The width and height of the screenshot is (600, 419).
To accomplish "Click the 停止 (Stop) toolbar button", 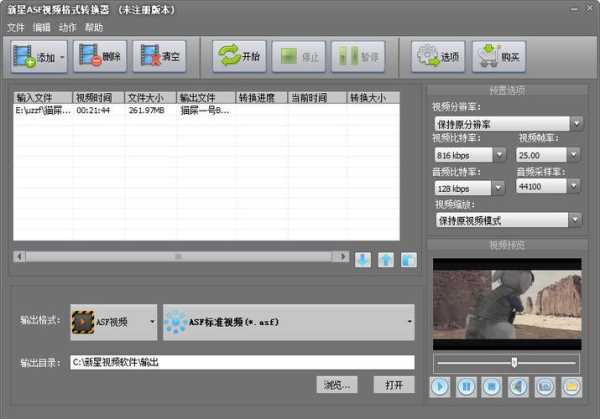I will [x=298, y=57].
